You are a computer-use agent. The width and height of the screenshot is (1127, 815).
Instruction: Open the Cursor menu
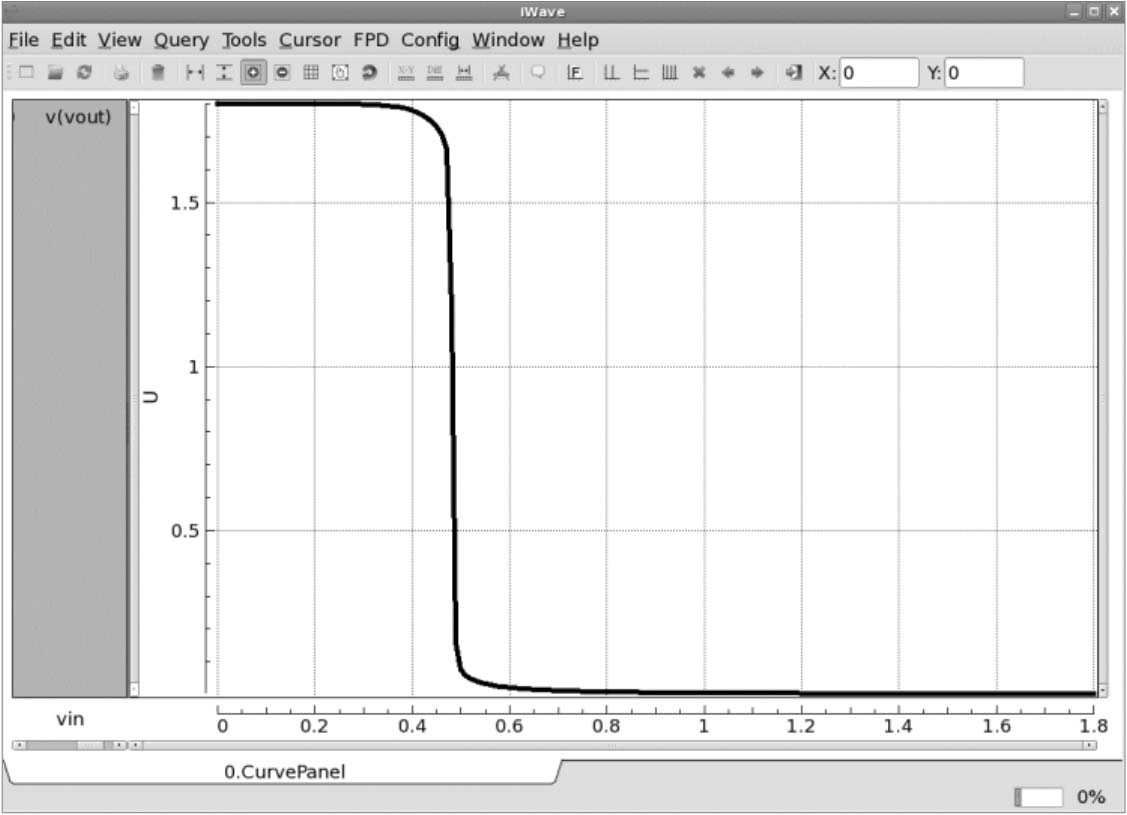tap(310, 40)
